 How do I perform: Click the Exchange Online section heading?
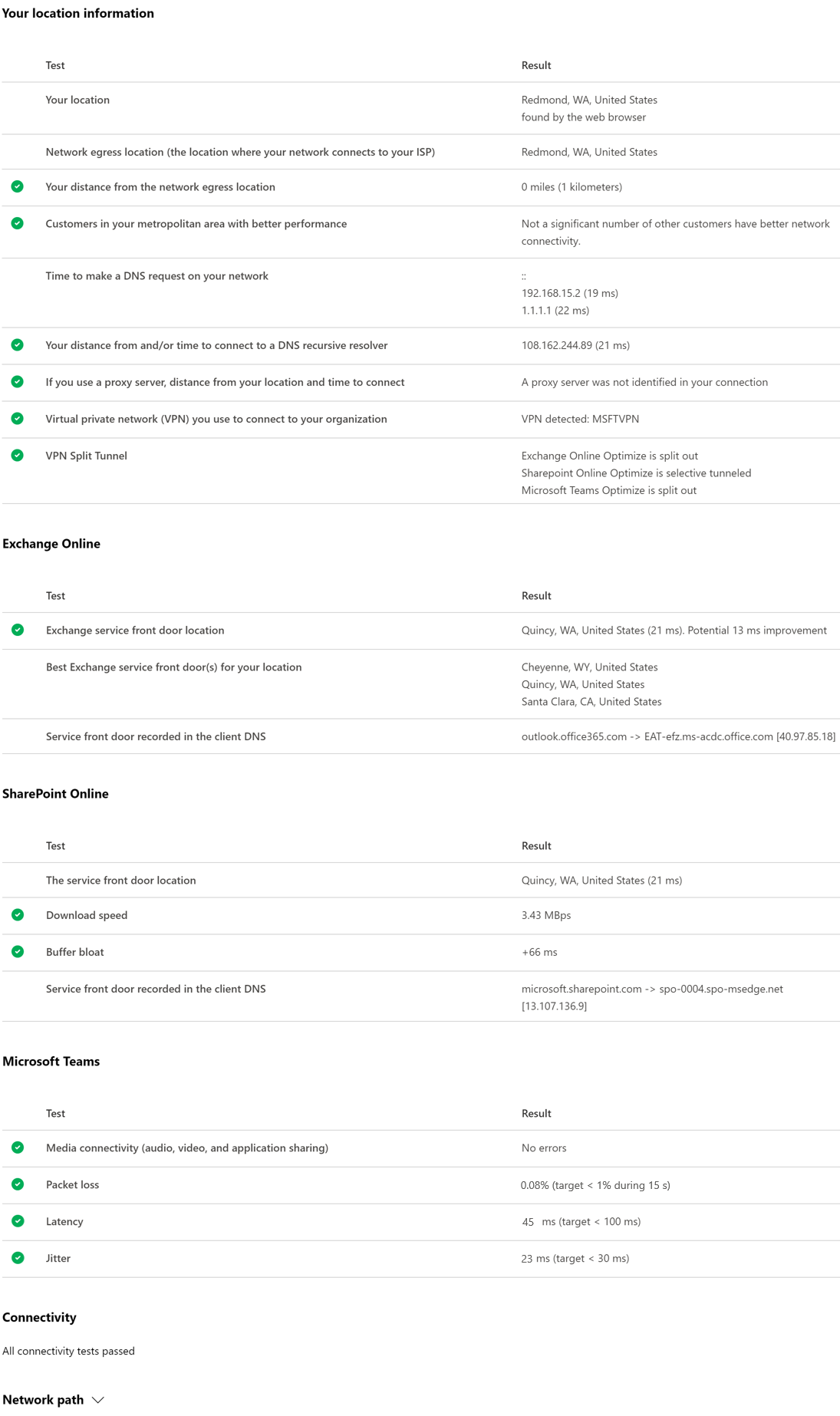pos(51,544)
